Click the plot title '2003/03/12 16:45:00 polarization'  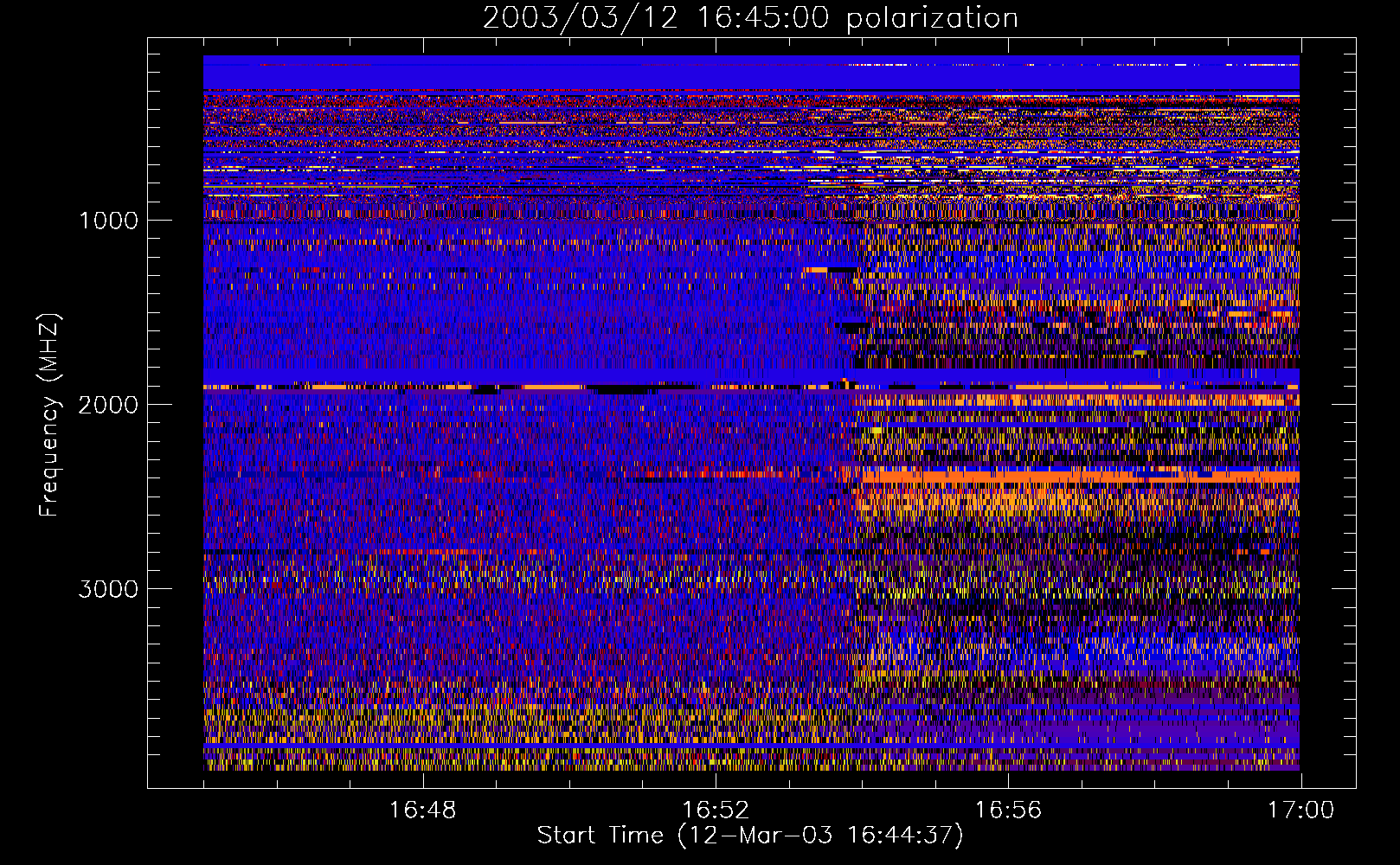click(x=750, y=17)
